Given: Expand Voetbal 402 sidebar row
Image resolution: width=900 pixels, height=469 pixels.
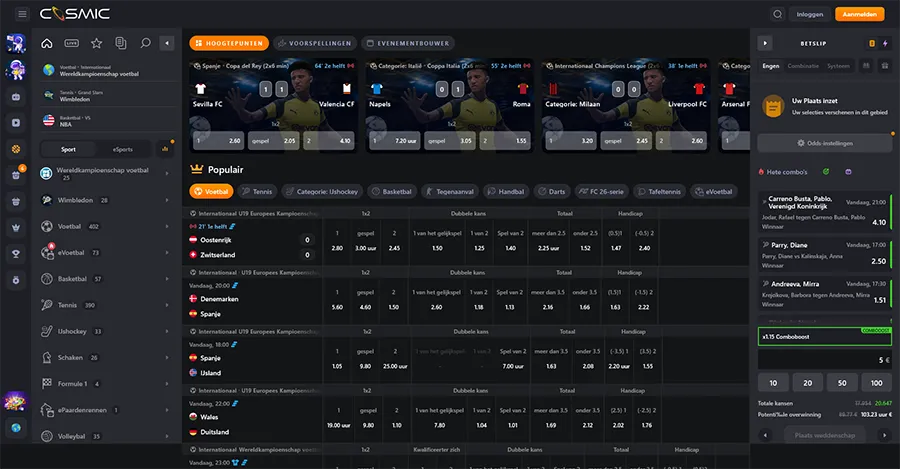Looking at the screenshot, I should tap(107, 227).
